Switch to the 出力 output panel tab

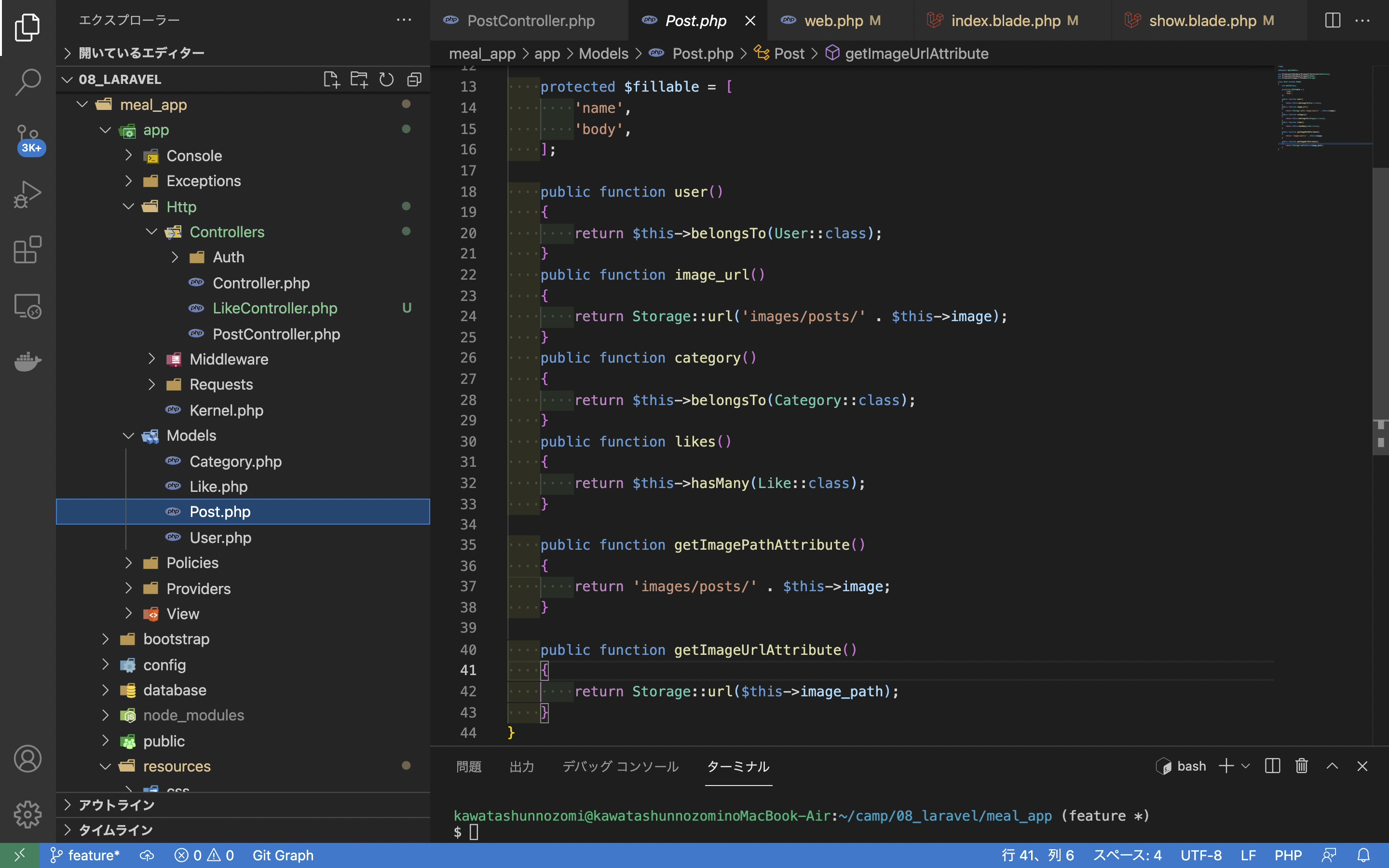[521, 766]
